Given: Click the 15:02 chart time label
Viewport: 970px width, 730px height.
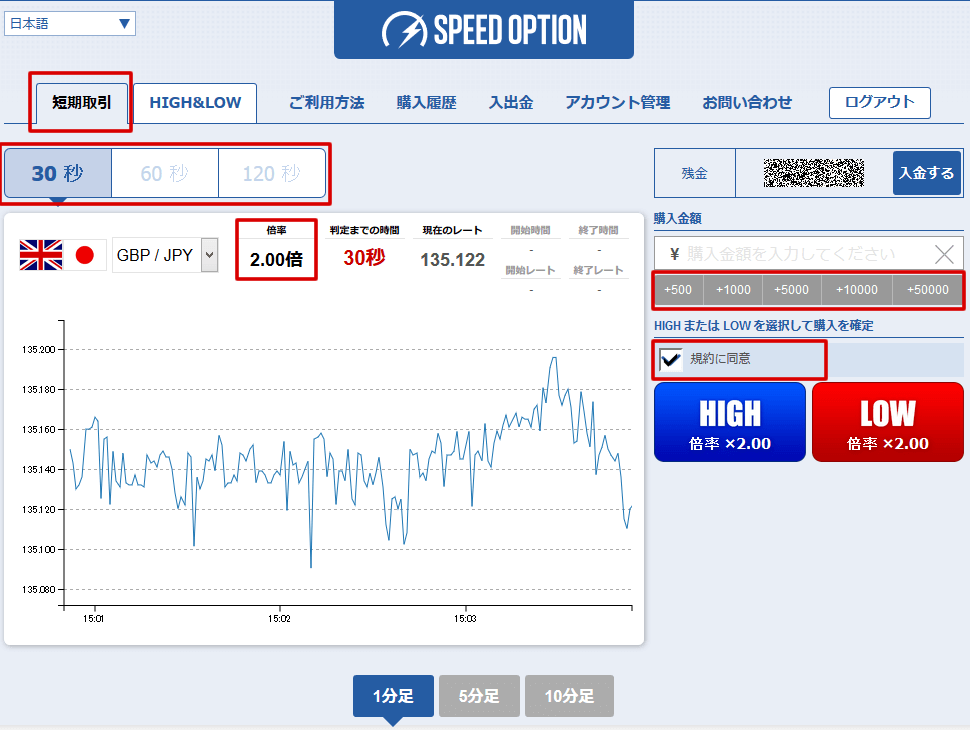Looking at the screenshot, I should tap(279, 619).
